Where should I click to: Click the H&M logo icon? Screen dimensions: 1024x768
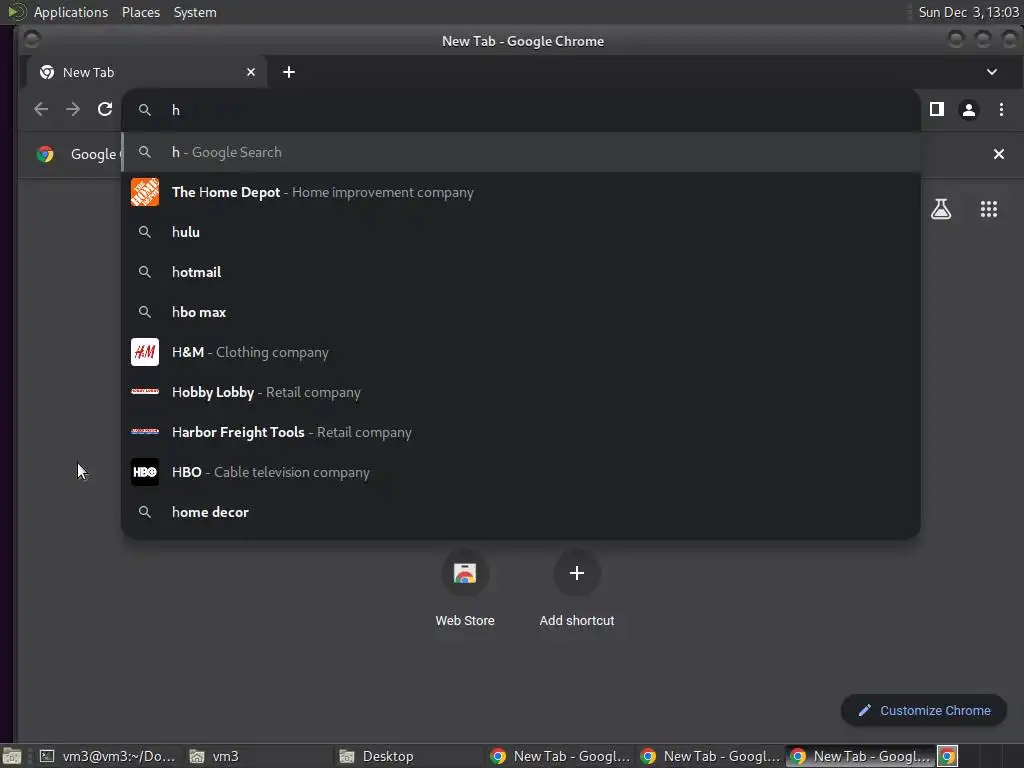click(145, 352)
